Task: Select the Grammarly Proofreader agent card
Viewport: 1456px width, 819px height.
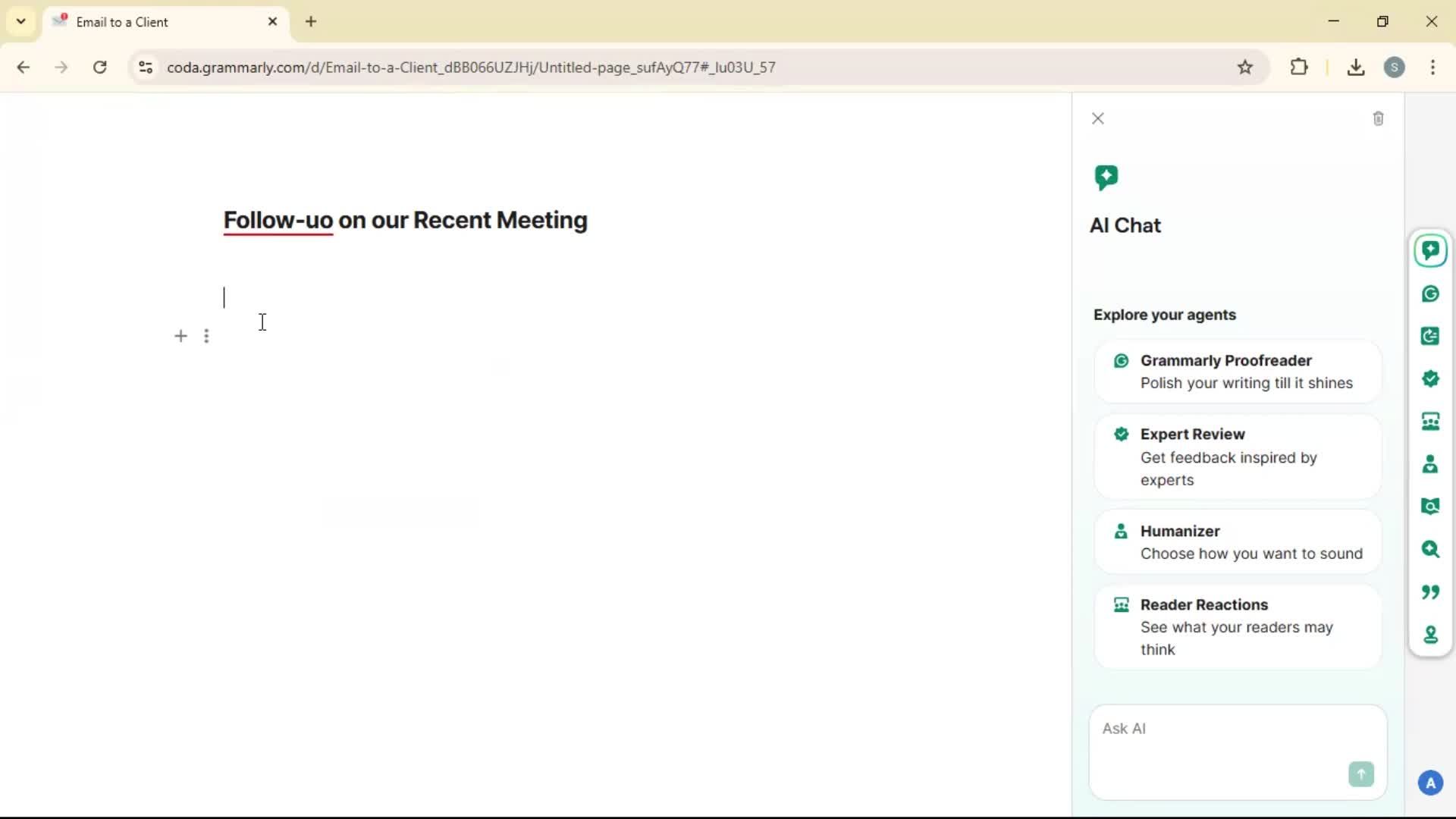Action: [x=1238, y=372]
